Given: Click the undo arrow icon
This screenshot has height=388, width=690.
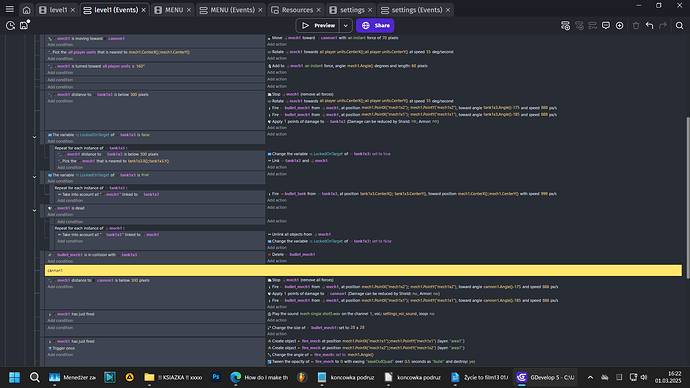Looking at the screenshot, I should click(x=650, y=26).
